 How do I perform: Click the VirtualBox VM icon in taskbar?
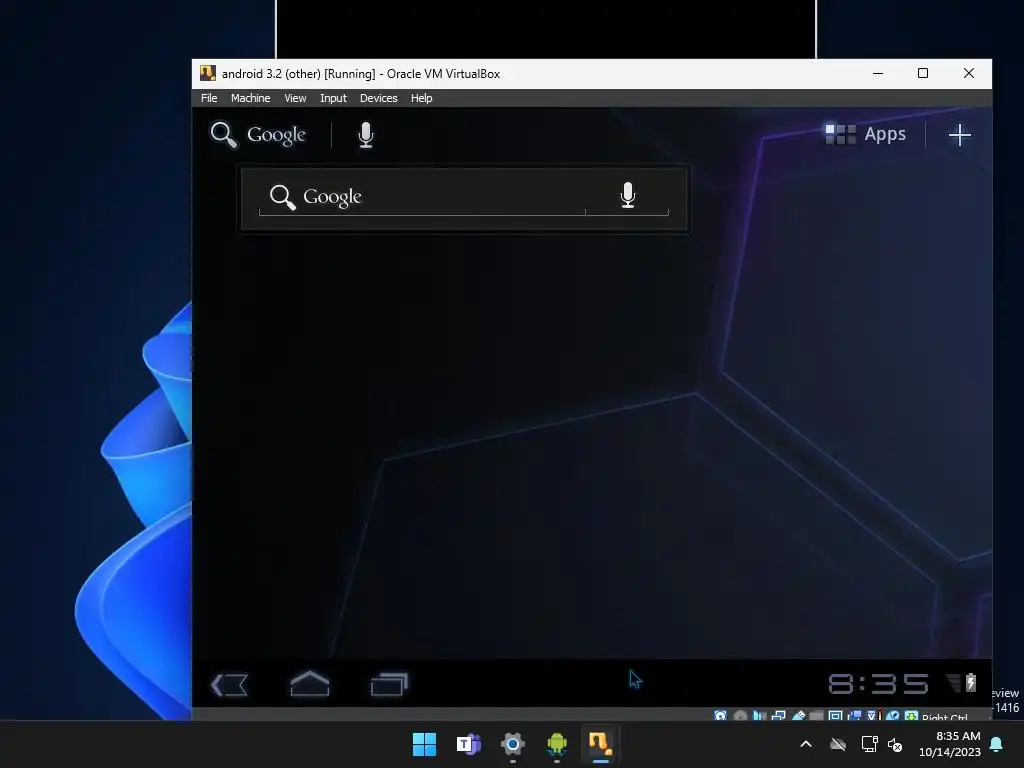[601, 744]
